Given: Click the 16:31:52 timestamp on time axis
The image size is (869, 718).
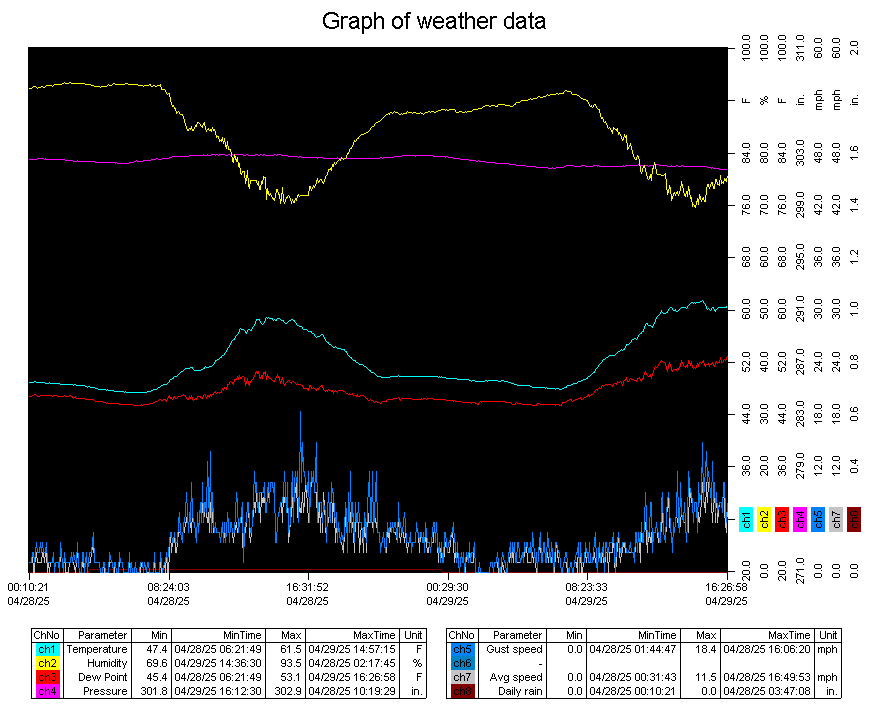Looking at the screenshot, I should [x=307, y=588].
